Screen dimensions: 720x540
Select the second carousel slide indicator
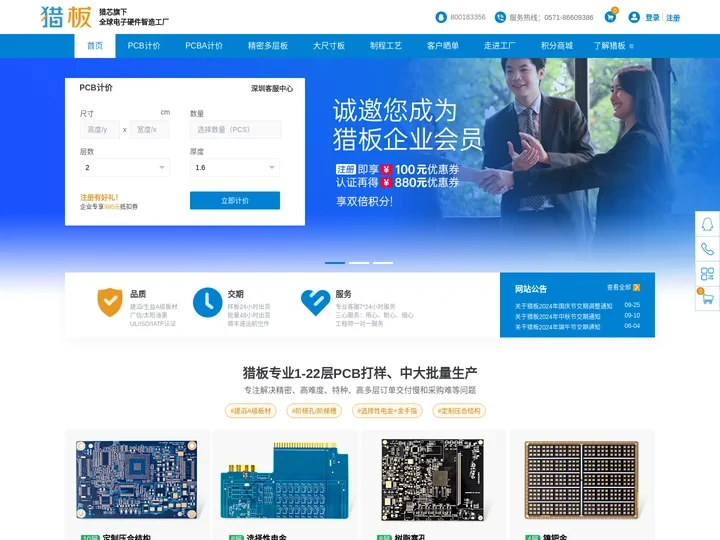[x=359, y=263]
